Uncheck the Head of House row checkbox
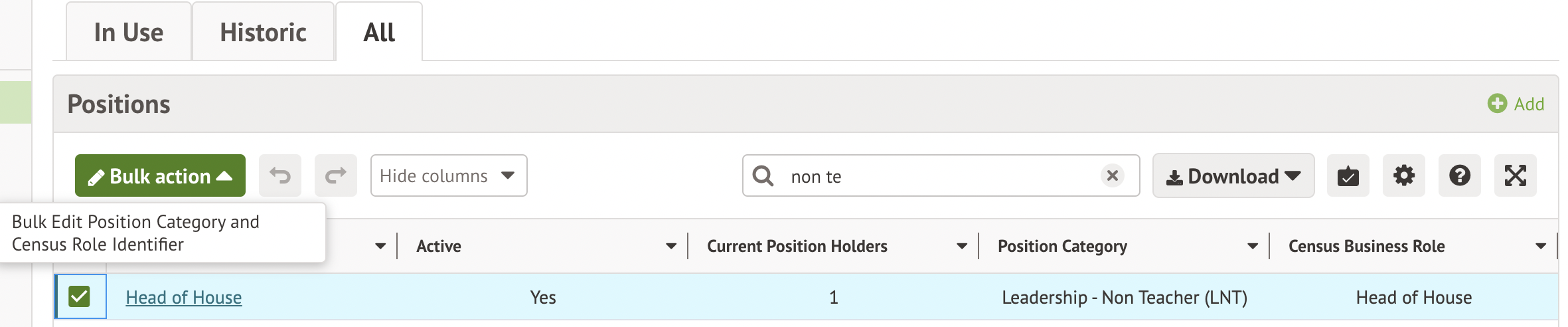Screen dimensions: 1568x327 point(80,296)
